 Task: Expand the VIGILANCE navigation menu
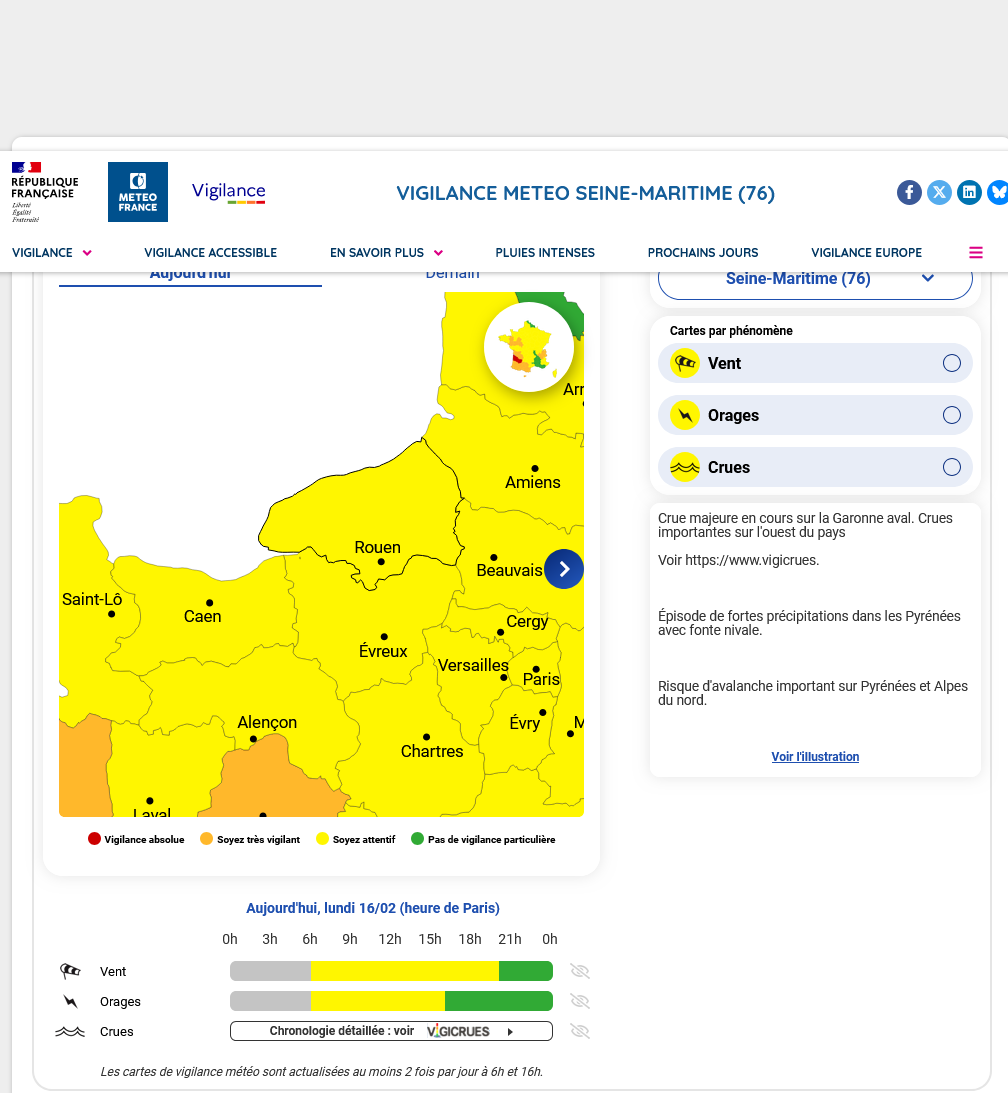click(x=52, y=253)
